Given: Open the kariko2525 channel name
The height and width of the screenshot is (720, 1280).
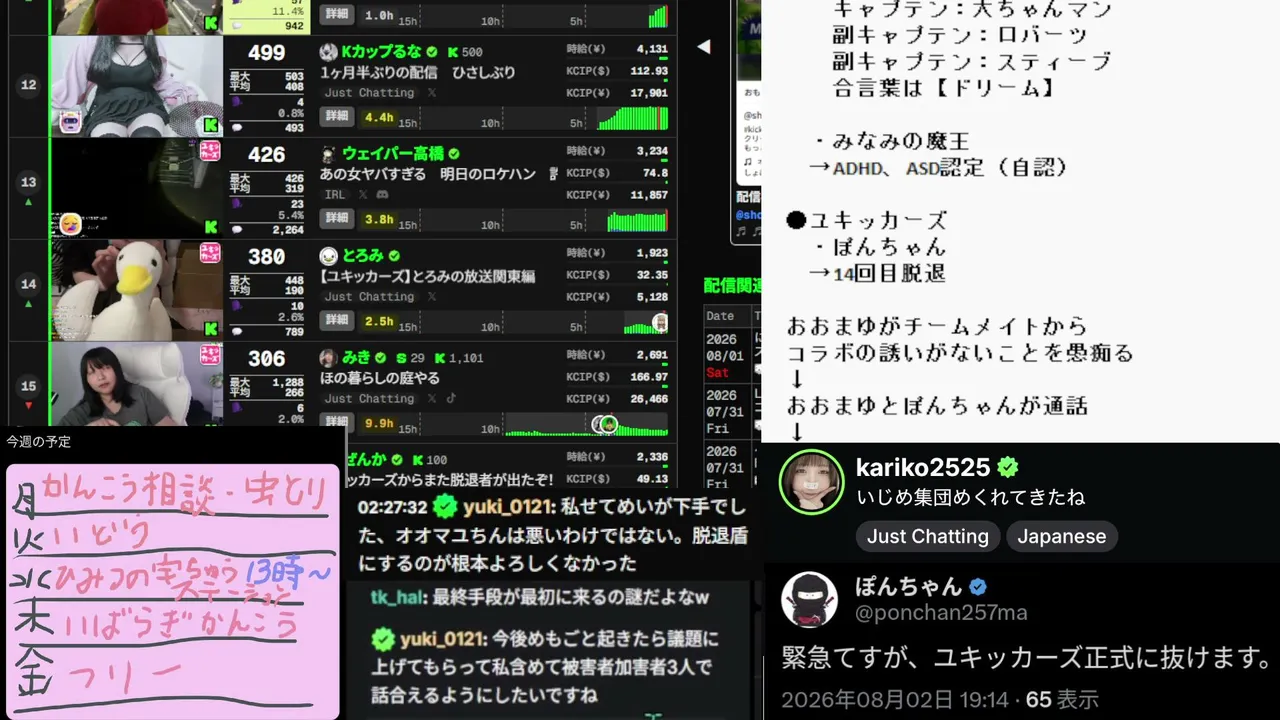Looking at the screenshot, I should click(x=923, y=467).
